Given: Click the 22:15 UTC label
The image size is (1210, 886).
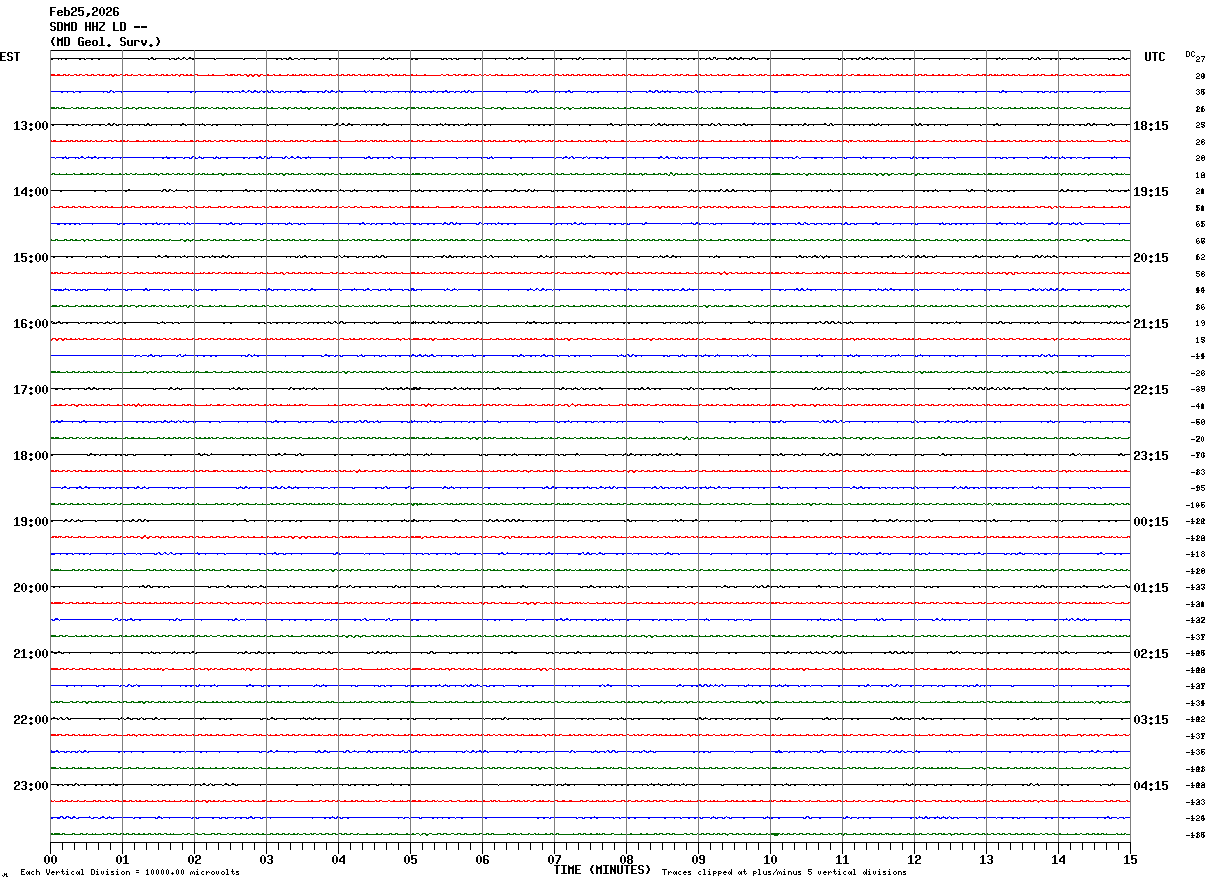Looking at the screenshot, I should pos(1151,390).
